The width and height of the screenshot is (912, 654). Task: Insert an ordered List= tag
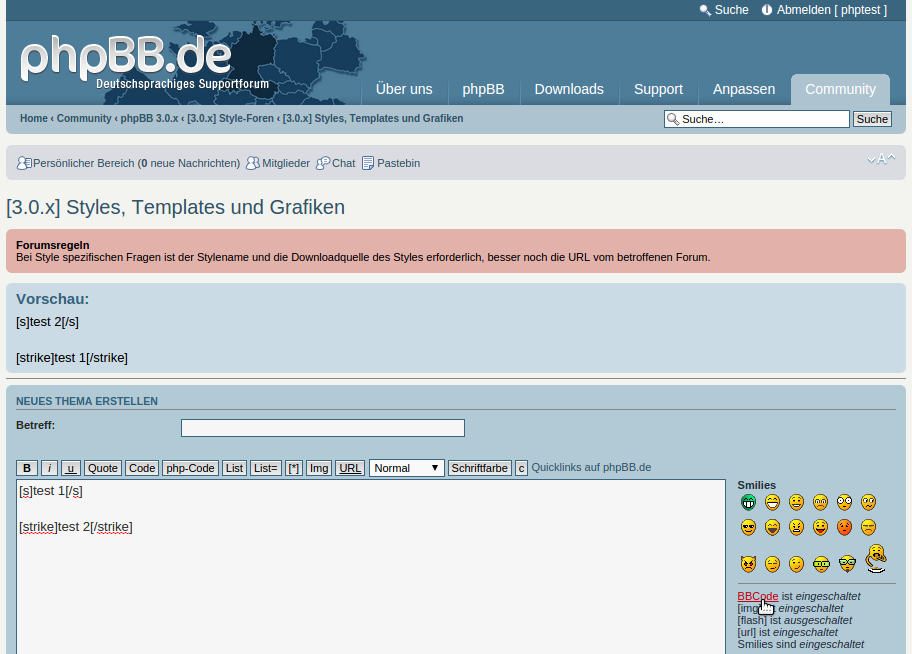[x=265, y=468]
